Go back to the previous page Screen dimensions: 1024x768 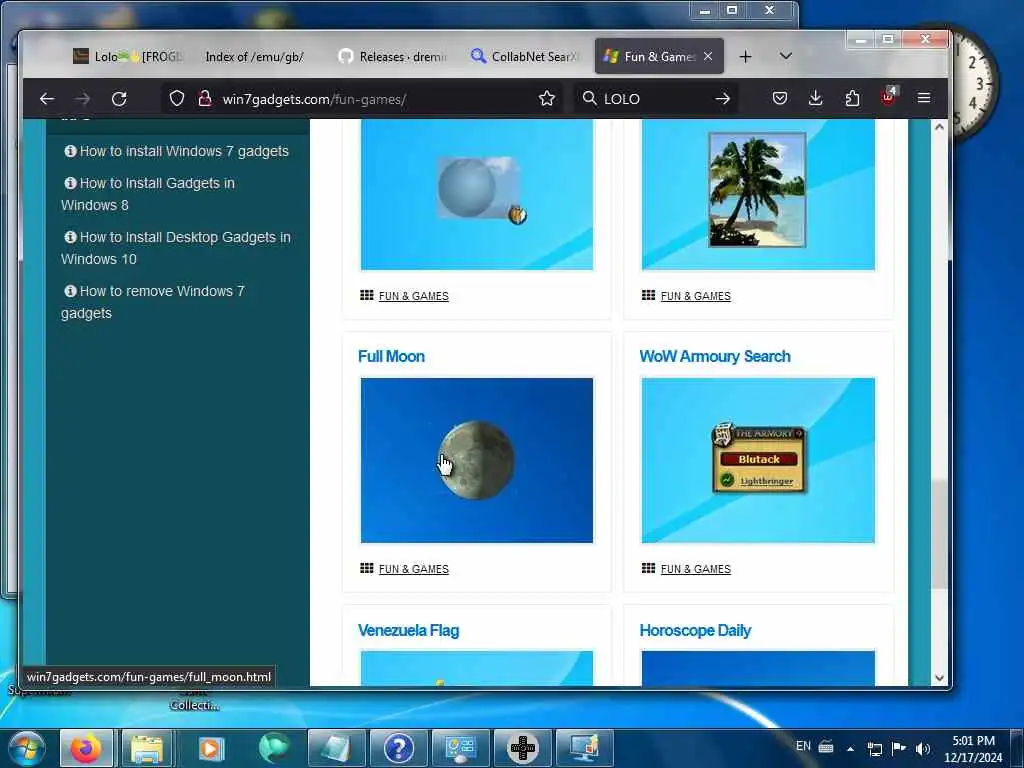pos(46,99)
